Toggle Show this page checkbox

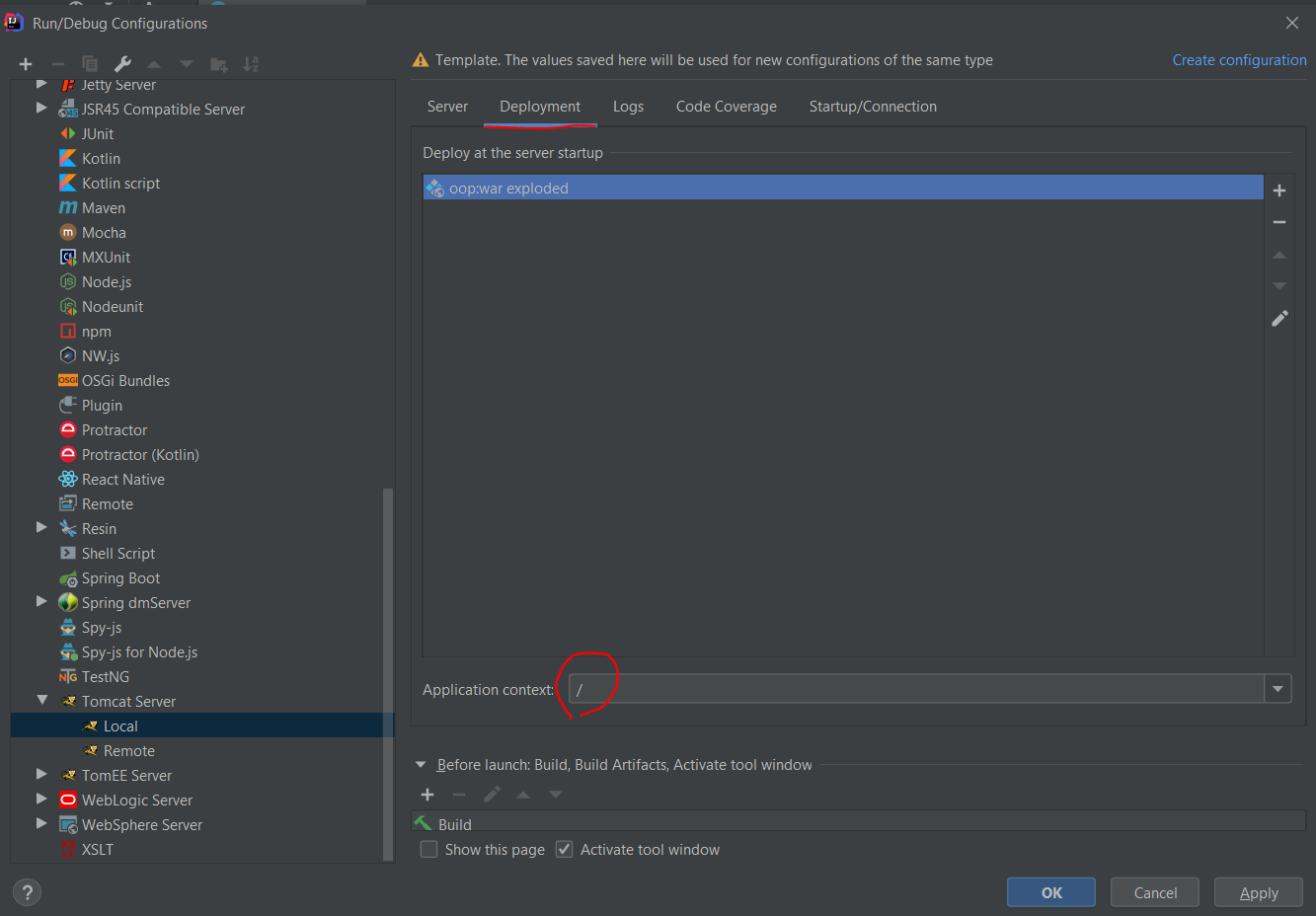428,849
